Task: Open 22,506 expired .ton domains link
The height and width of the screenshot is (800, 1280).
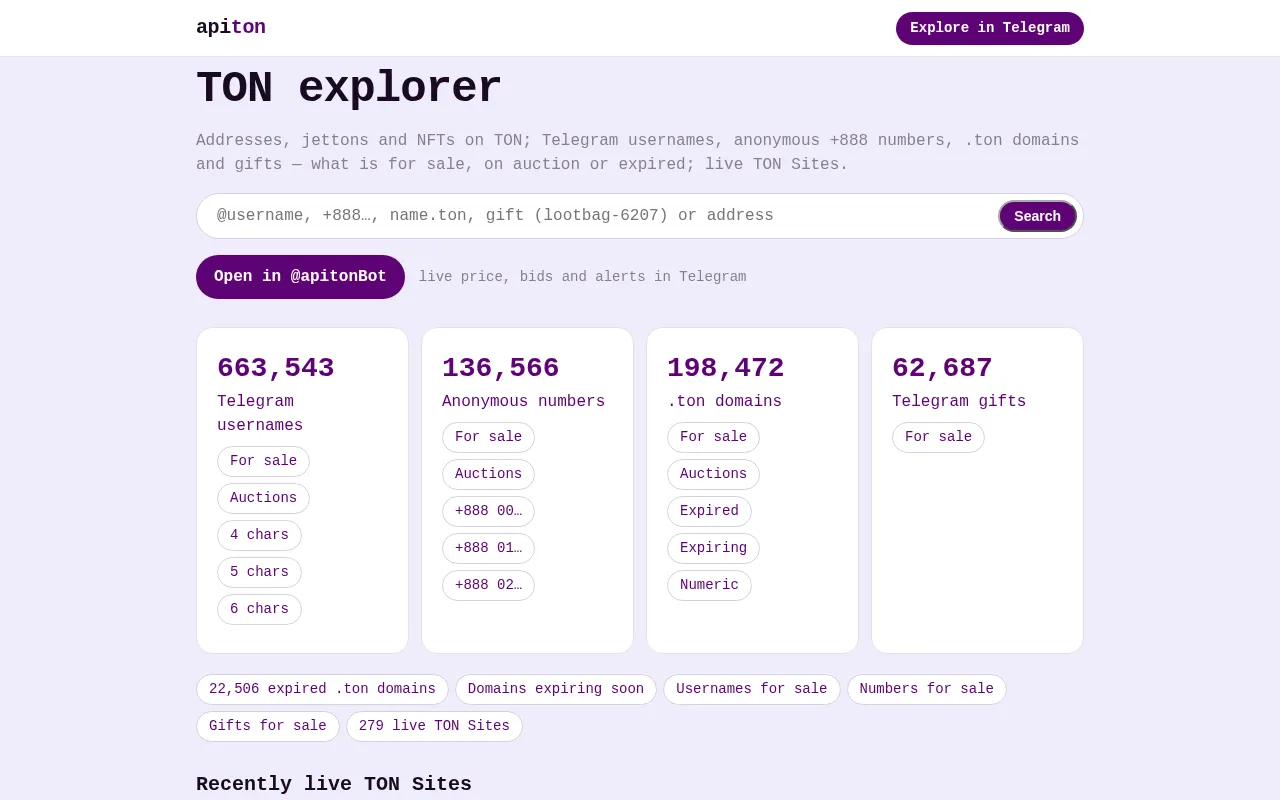Action: [322, 689]
